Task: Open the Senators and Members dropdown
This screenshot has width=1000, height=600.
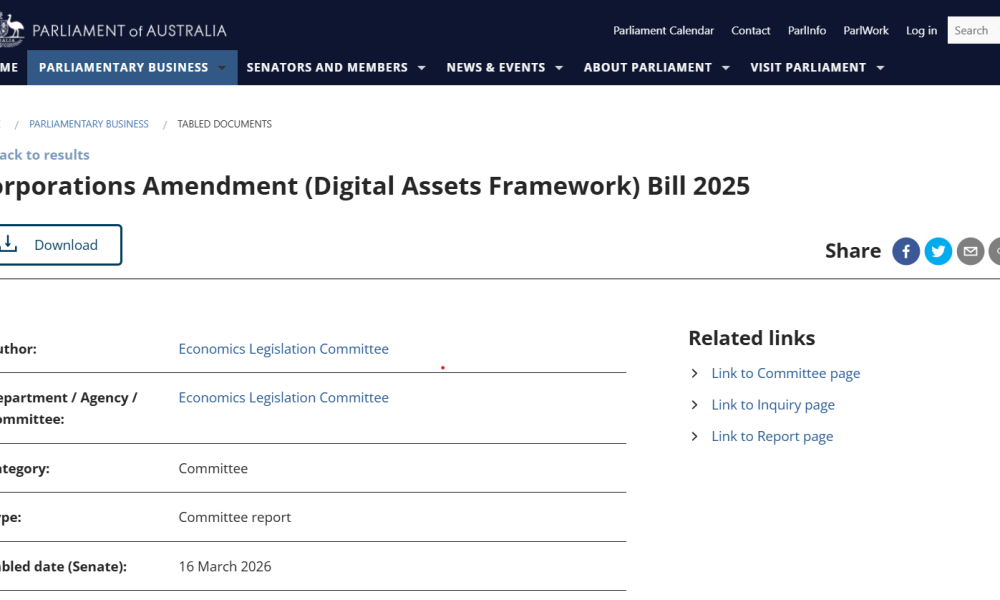Action: tap(335, 67)
